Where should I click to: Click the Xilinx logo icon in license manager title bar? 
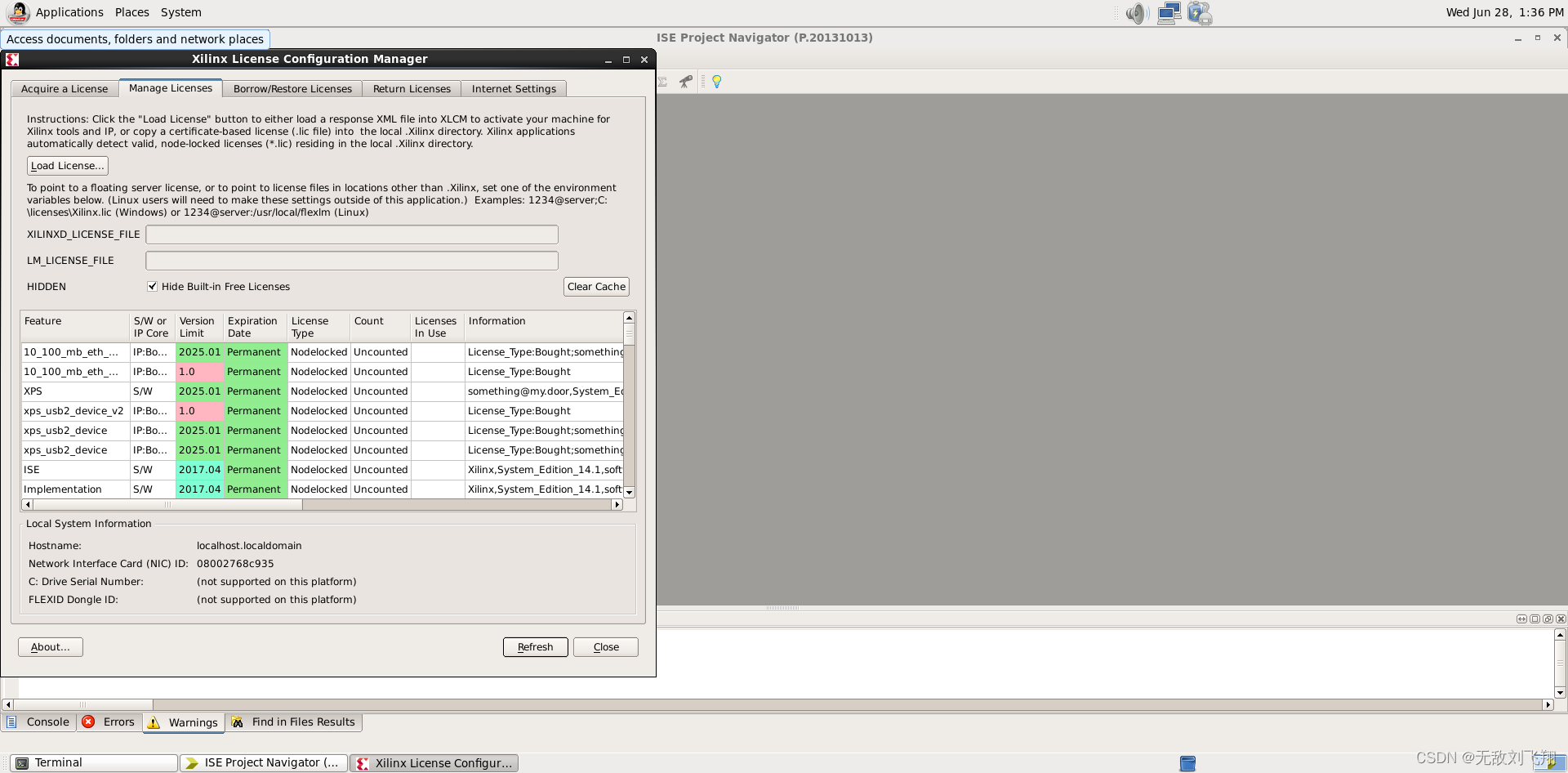click(12, 59)
